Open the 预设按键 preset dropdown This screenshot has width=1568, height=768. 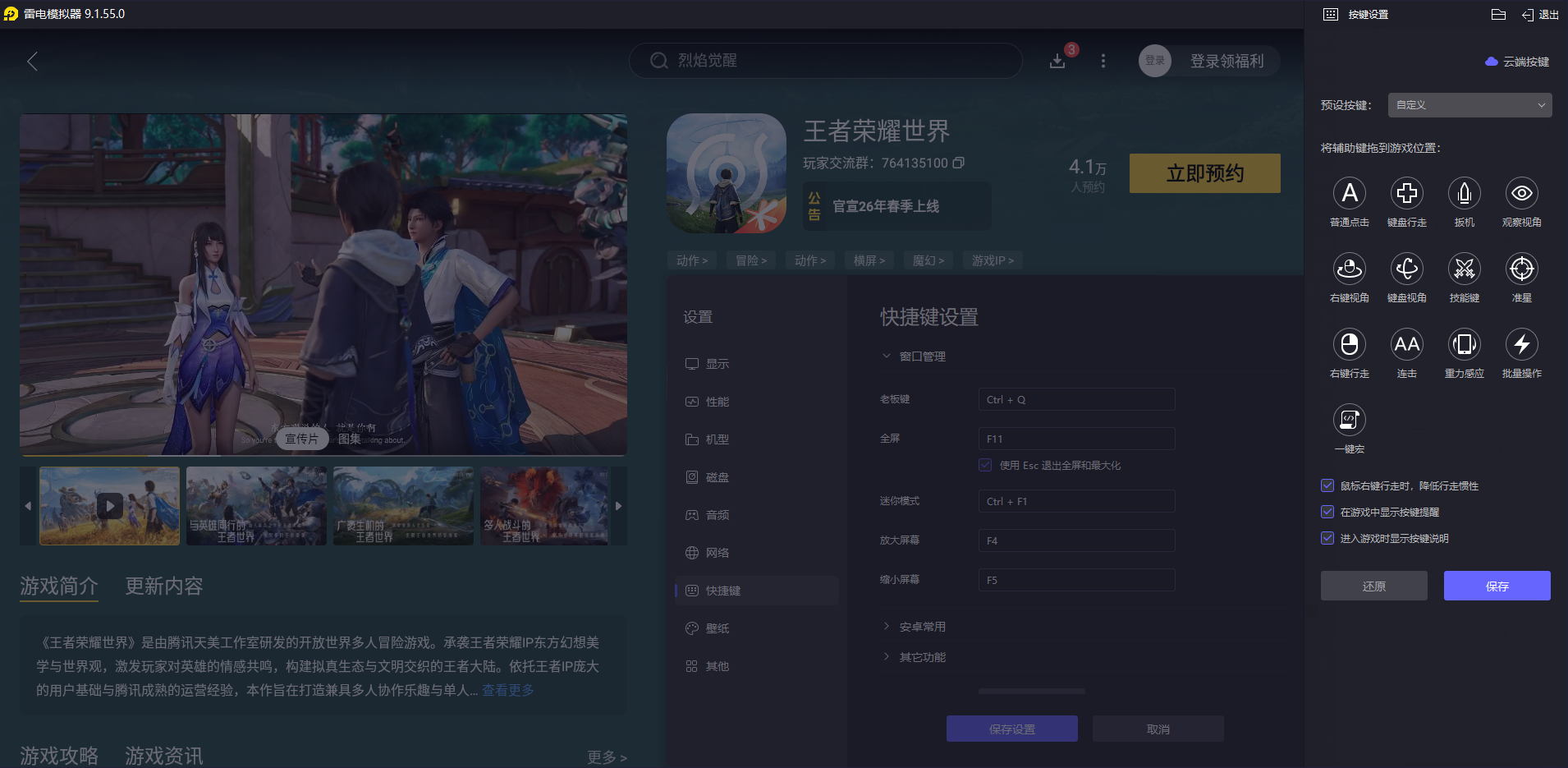pos(1468,105)
